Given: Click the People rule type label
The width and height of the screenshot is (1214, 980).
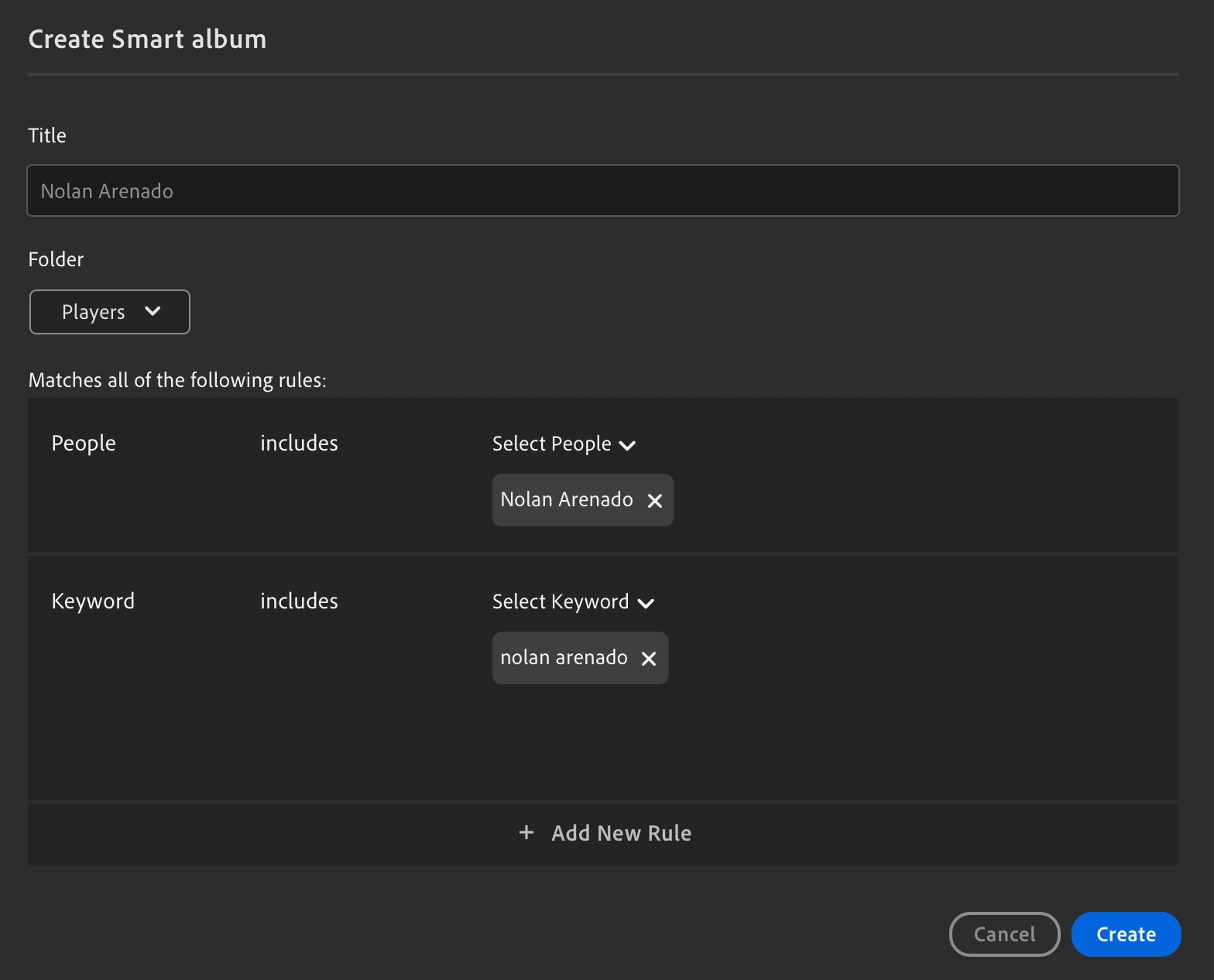Looking at the screenshot, I should [x=84, y=444].
